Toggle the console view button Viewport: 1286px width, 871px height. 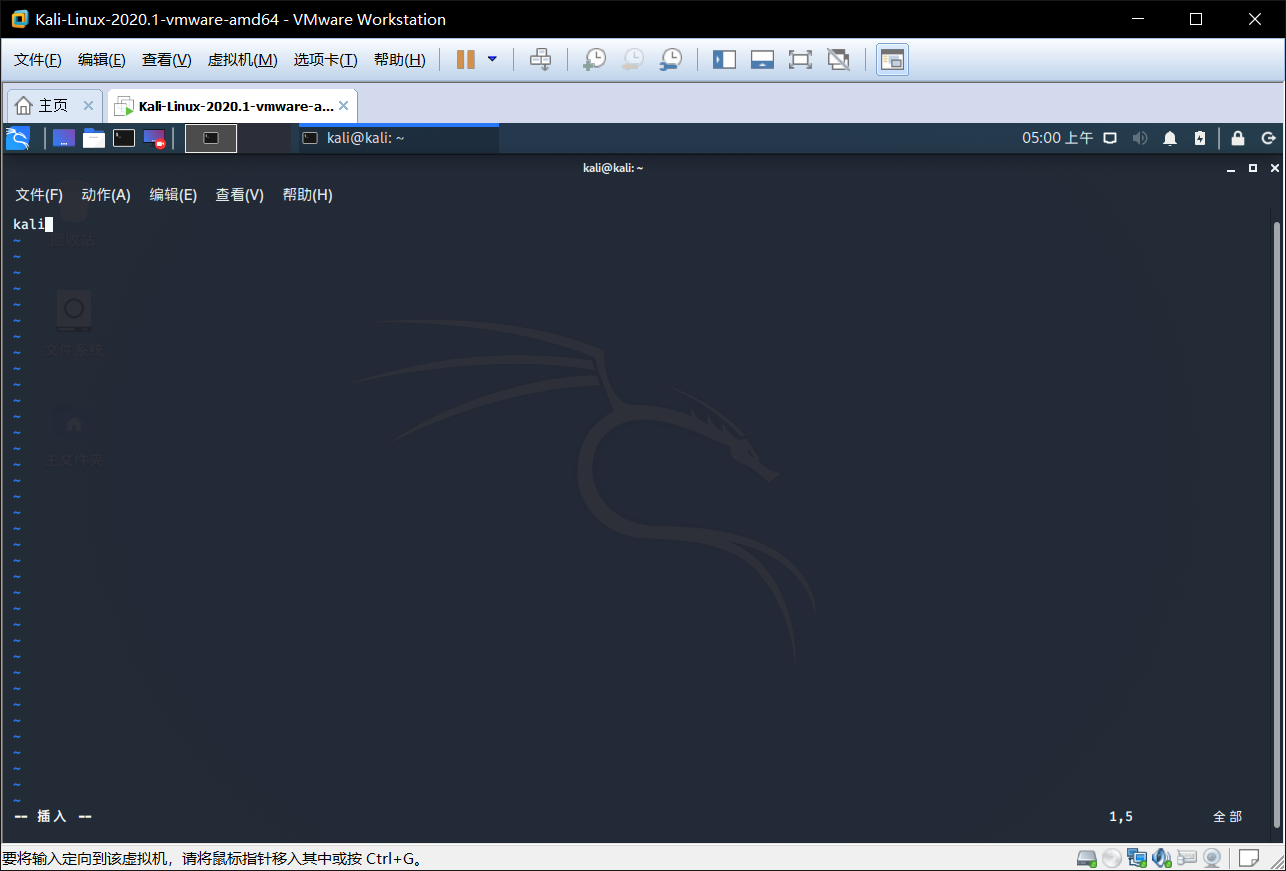point(892,60)
